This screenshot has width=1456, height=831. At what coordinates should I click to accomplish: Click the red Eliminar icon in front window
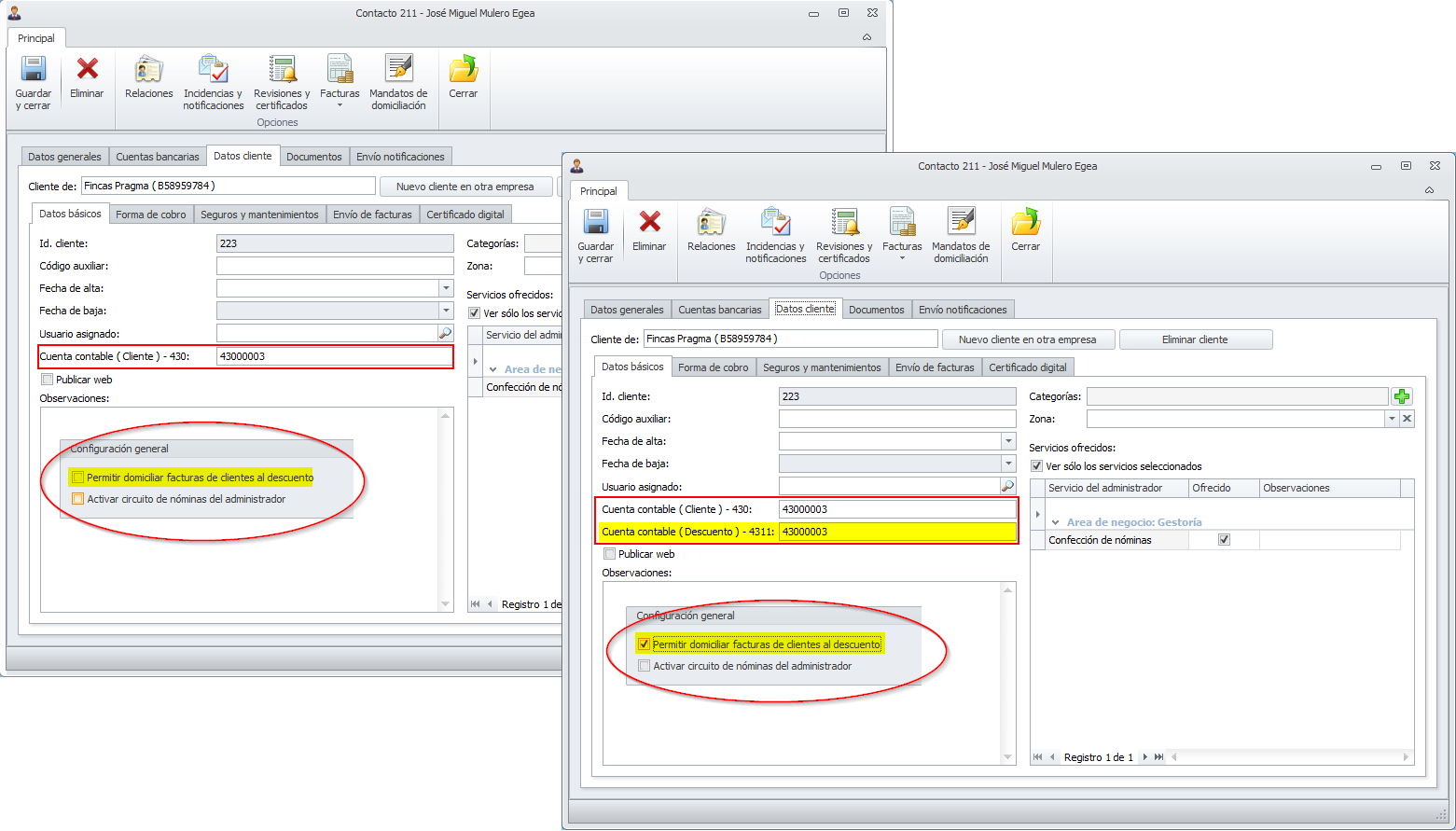click(649, 222)
